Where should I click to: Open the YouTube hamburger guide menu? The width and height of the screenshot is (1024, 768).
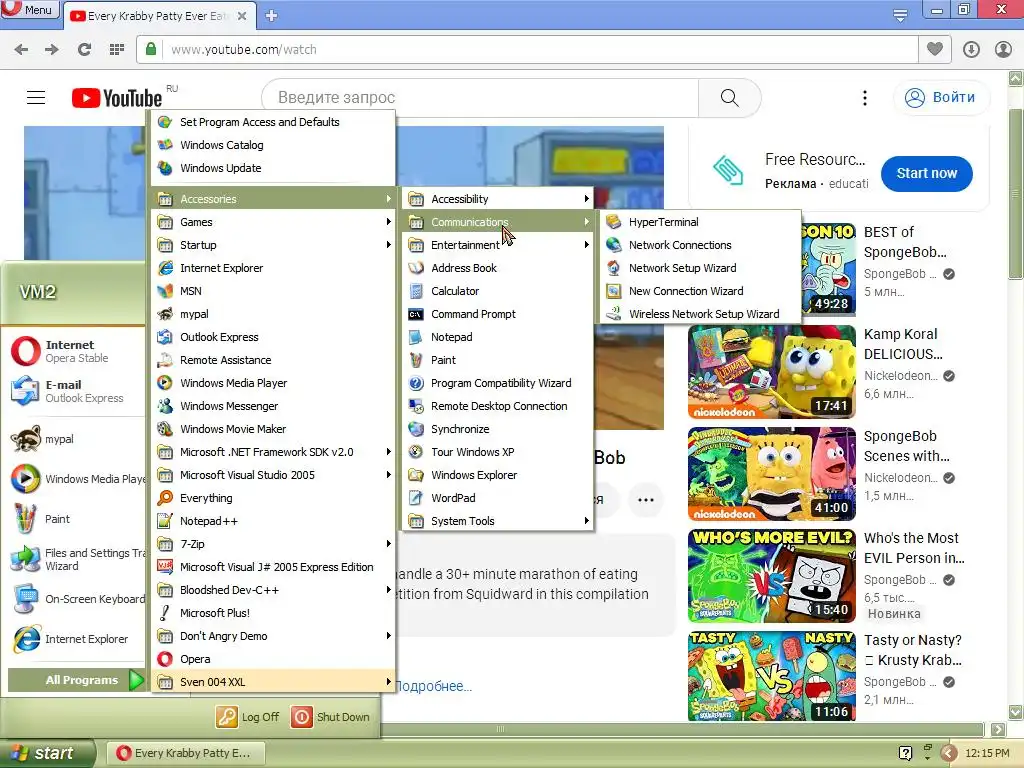coord(36,97)
